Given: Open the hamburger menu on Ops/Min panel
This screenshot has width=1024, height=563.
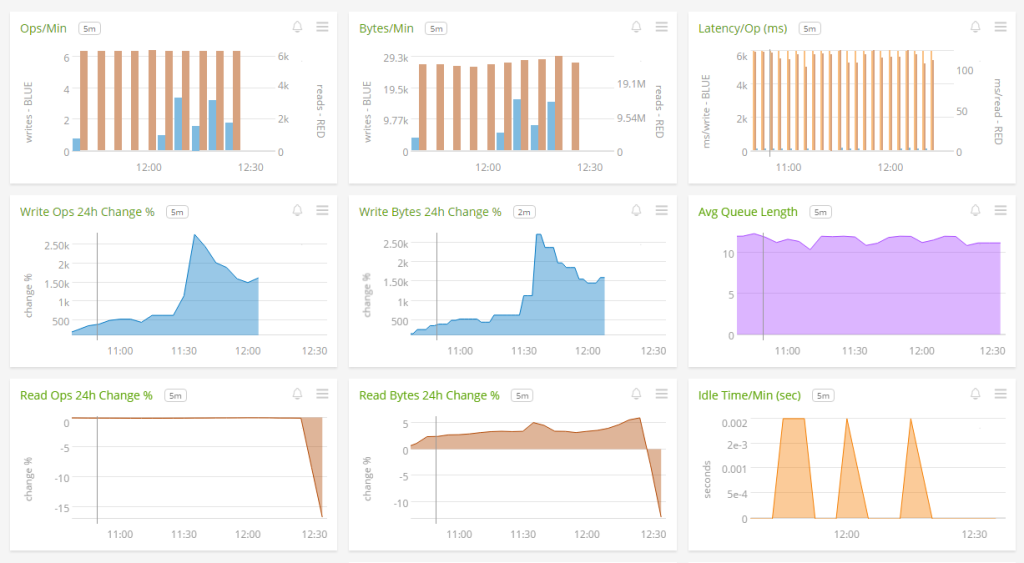Looking at the screenshot, I should [322, 27].
